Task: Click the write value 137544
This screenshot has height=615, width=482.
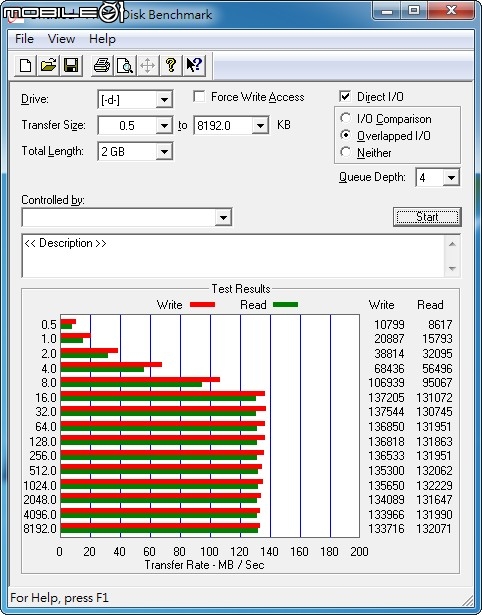Action: pos(386,412)
